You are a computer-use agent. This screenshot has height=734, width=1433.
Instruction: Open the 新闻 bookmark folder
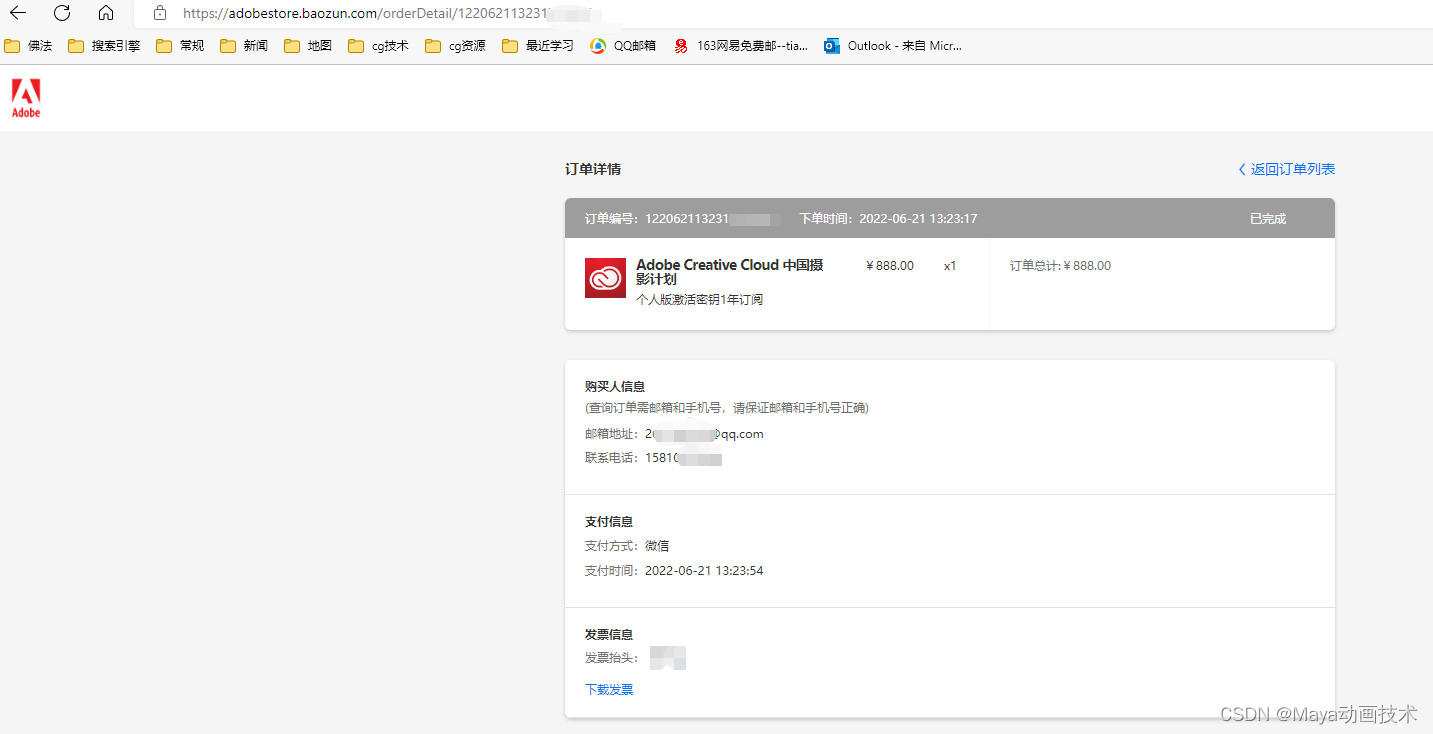click(x=244, y=46)
